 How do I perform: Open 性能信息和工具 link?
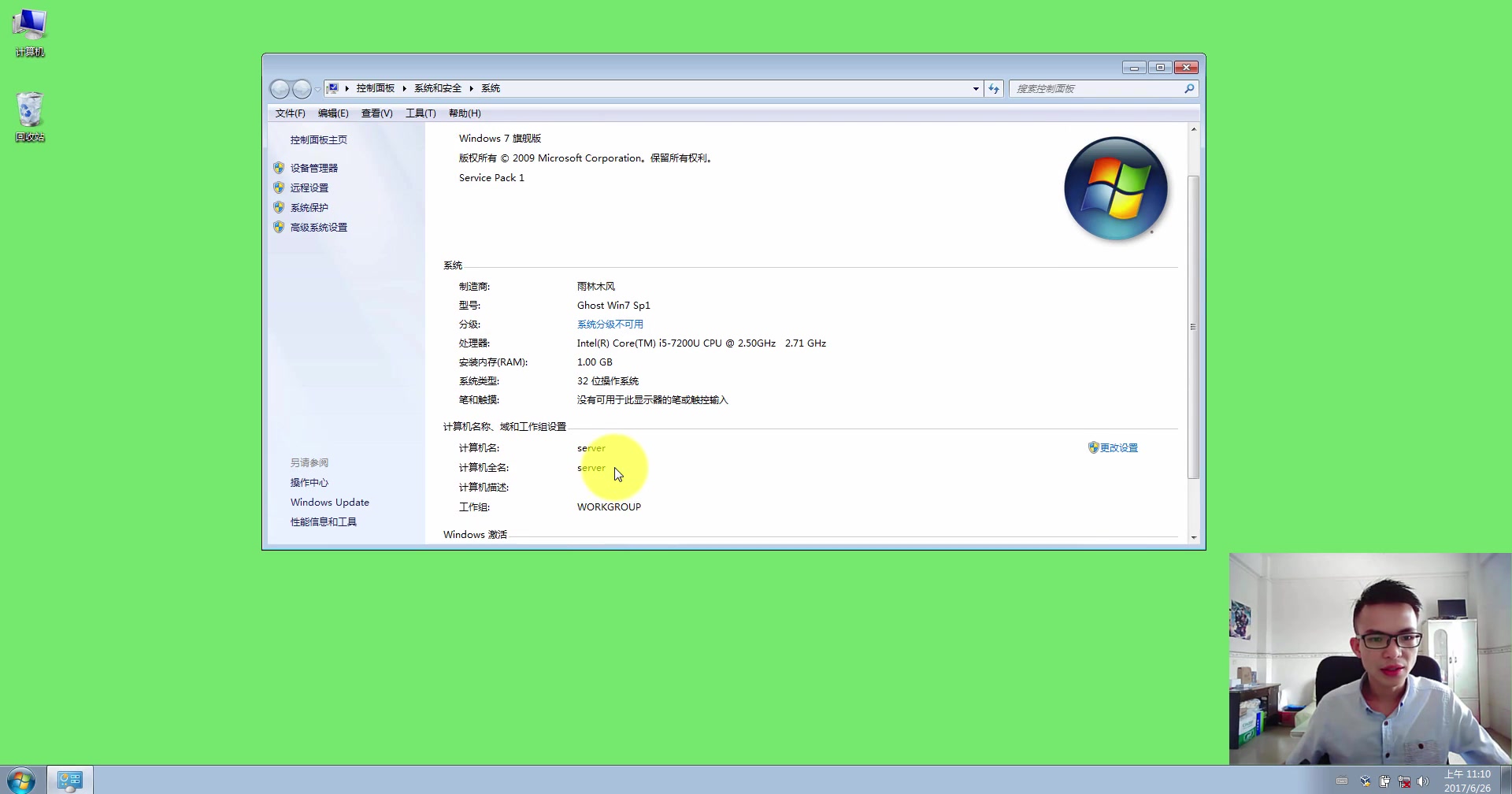pos(323,521)
